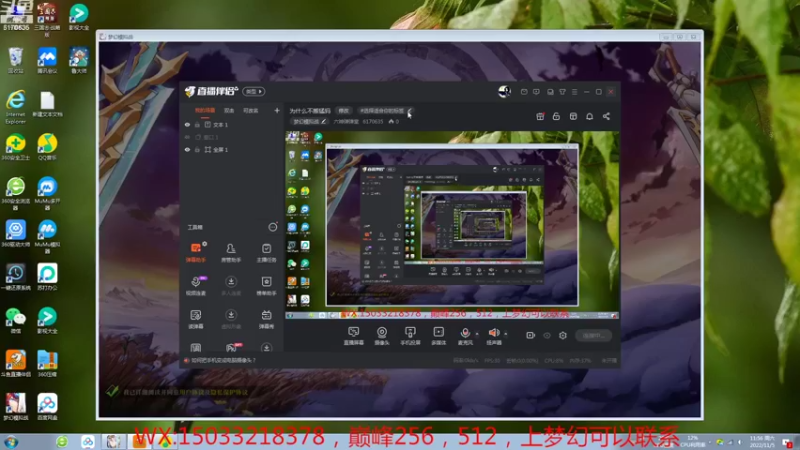Expand microphone options arrow
800x450 pixels.
(477, 334)
